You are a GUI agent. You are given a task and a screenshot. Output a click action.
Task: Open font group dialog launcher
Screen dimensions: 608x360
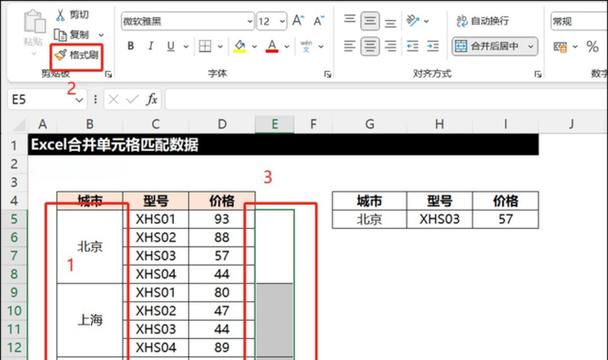pos(328,74)
